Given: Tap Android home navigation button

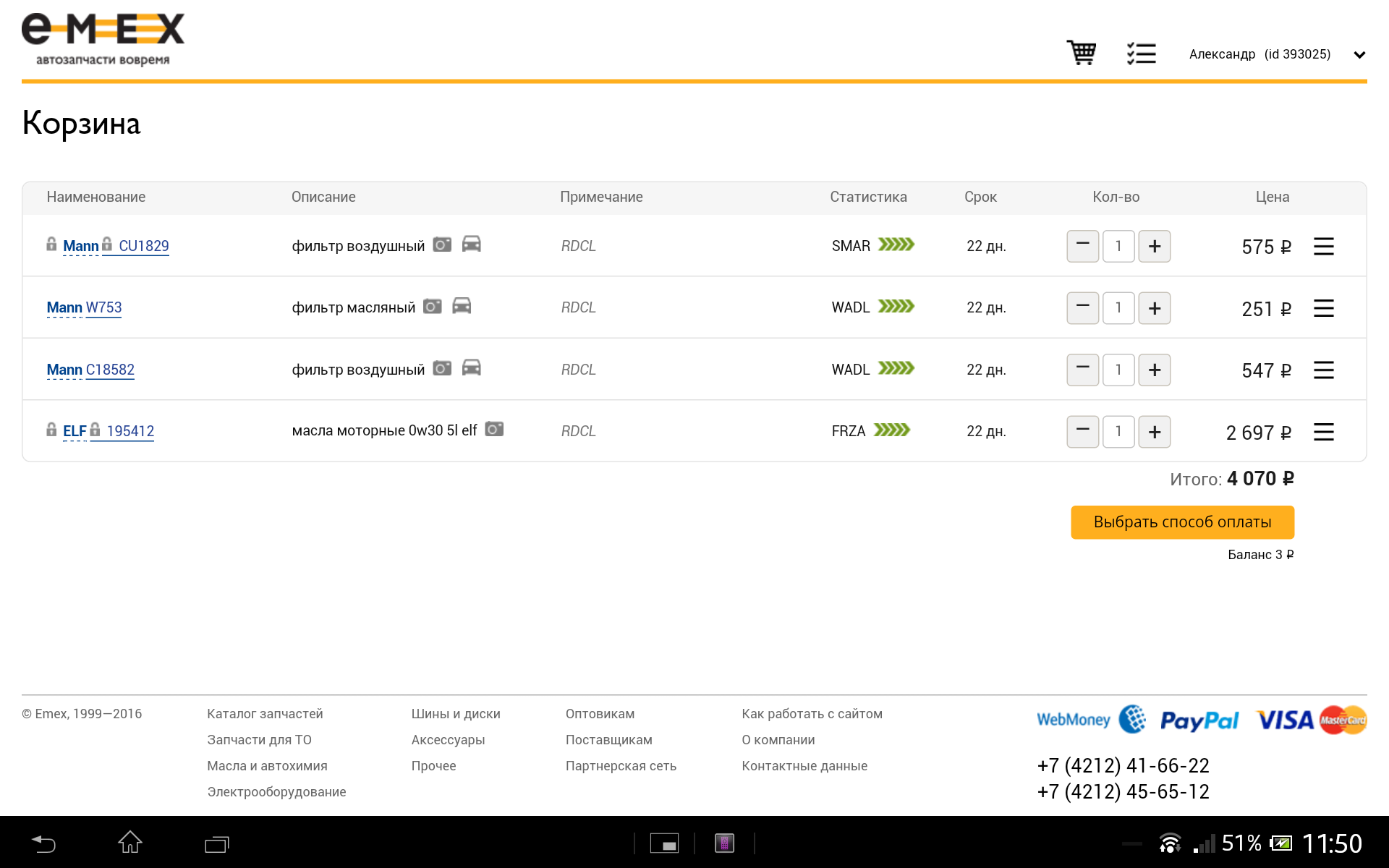Looking at the screenshot, I should (x=130, y=842).
